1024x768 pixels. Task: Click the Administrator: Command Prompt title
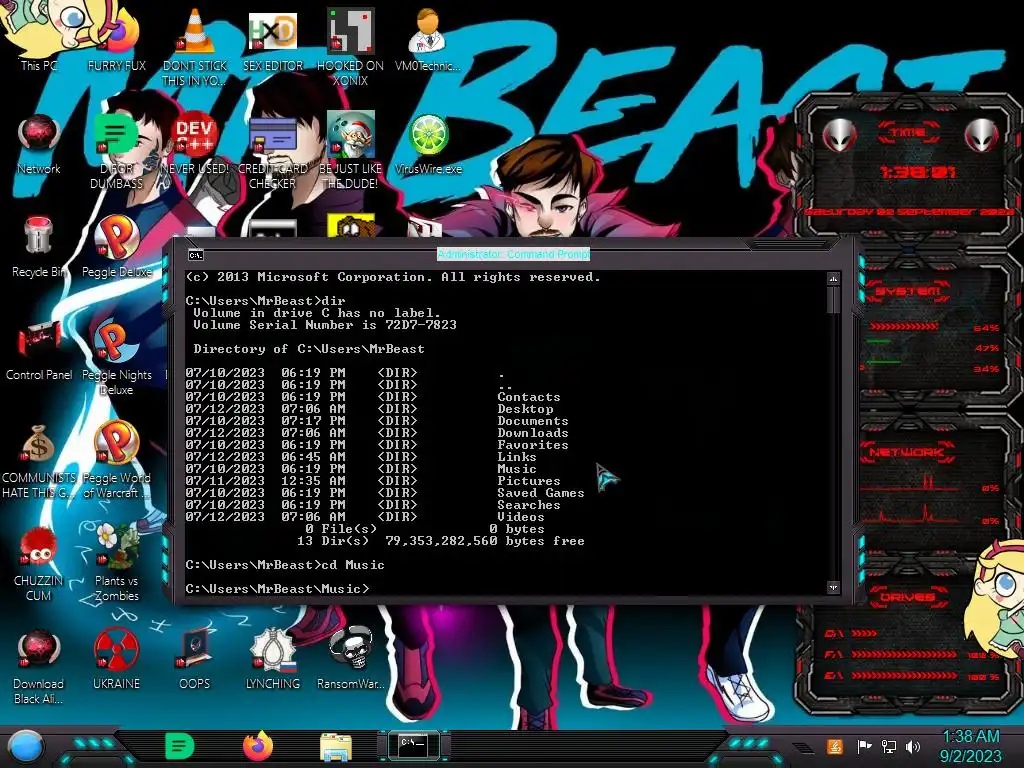(513, 254)
